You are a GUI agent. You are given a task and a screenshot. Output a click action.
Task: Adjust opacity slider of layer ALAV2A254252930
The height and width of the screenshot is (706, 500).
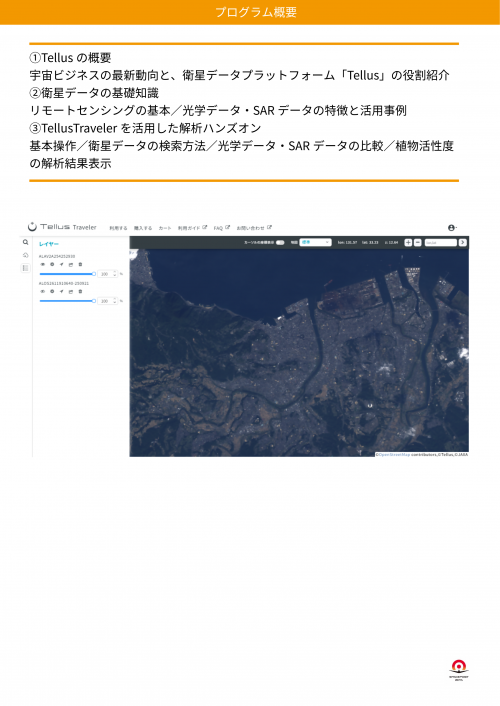(68, 274)
